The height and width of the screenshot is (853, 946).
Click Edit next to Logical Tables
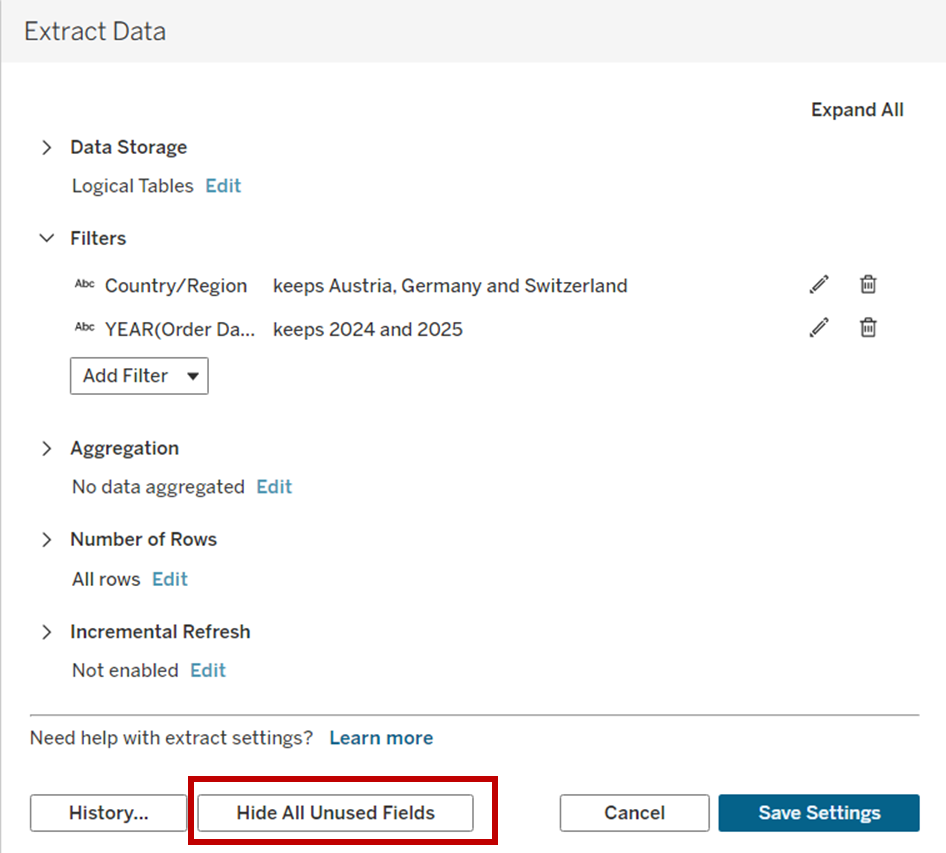coord(223,186)
